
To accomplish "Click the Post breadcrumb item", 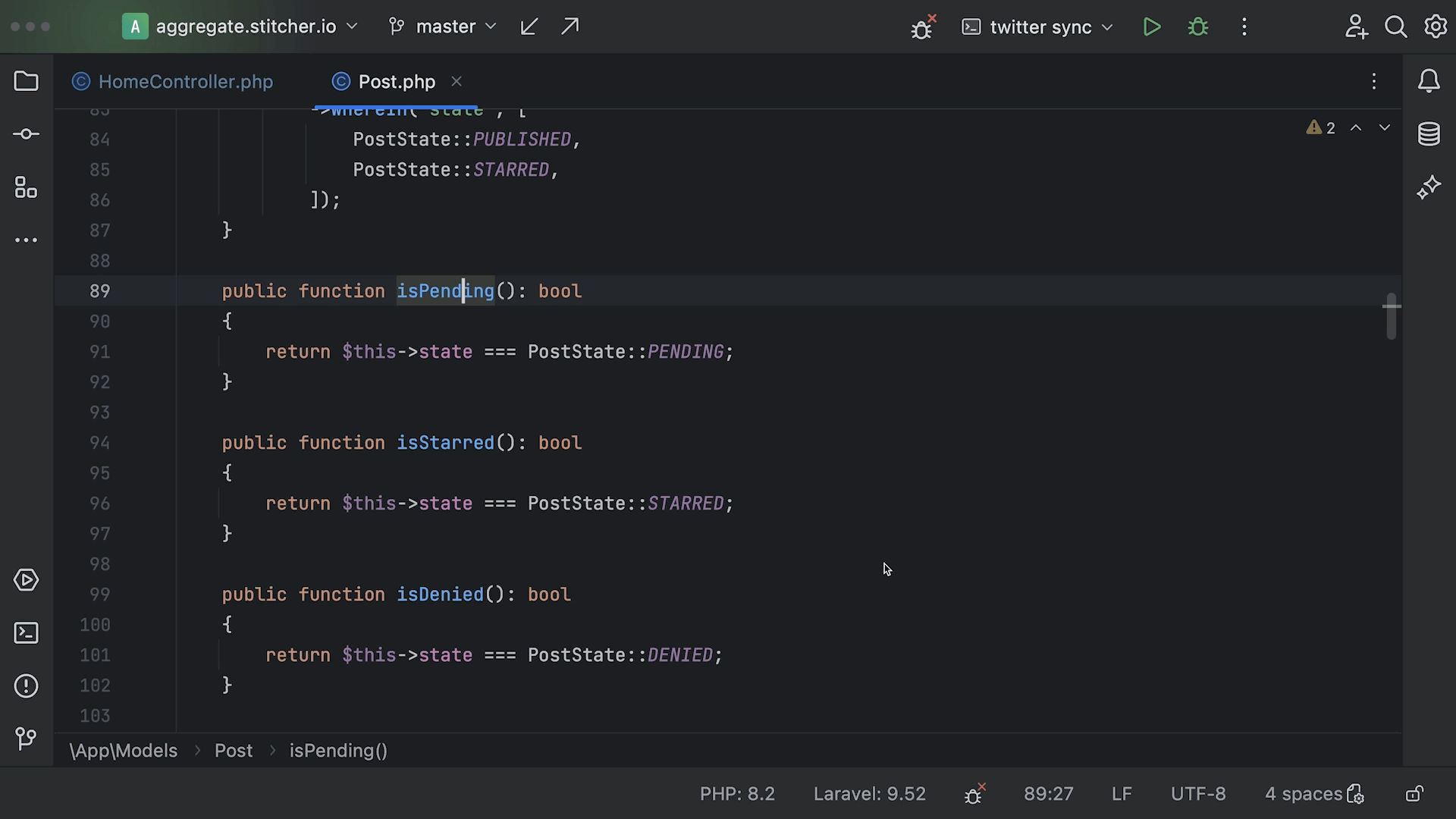I will (x=233, y=751).
